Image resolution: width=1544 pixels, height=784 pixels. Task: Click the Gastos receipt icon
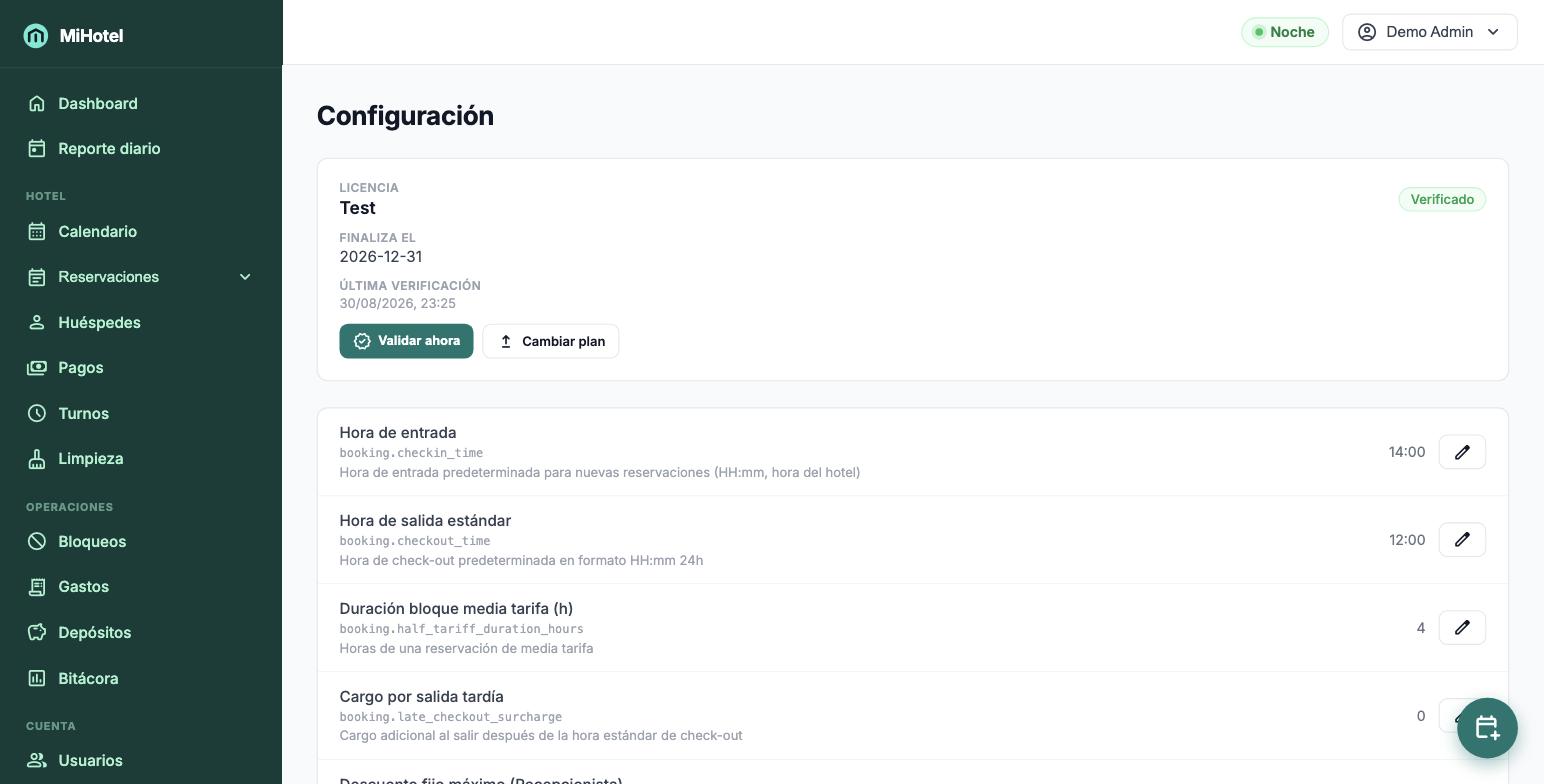[x=37, y=587]
